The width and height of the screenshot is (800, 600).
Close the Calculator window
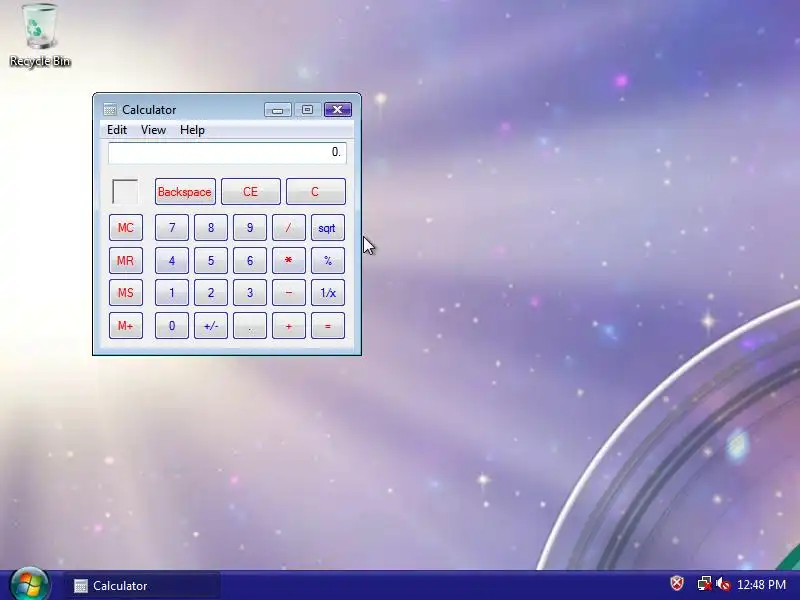(338, 110)
